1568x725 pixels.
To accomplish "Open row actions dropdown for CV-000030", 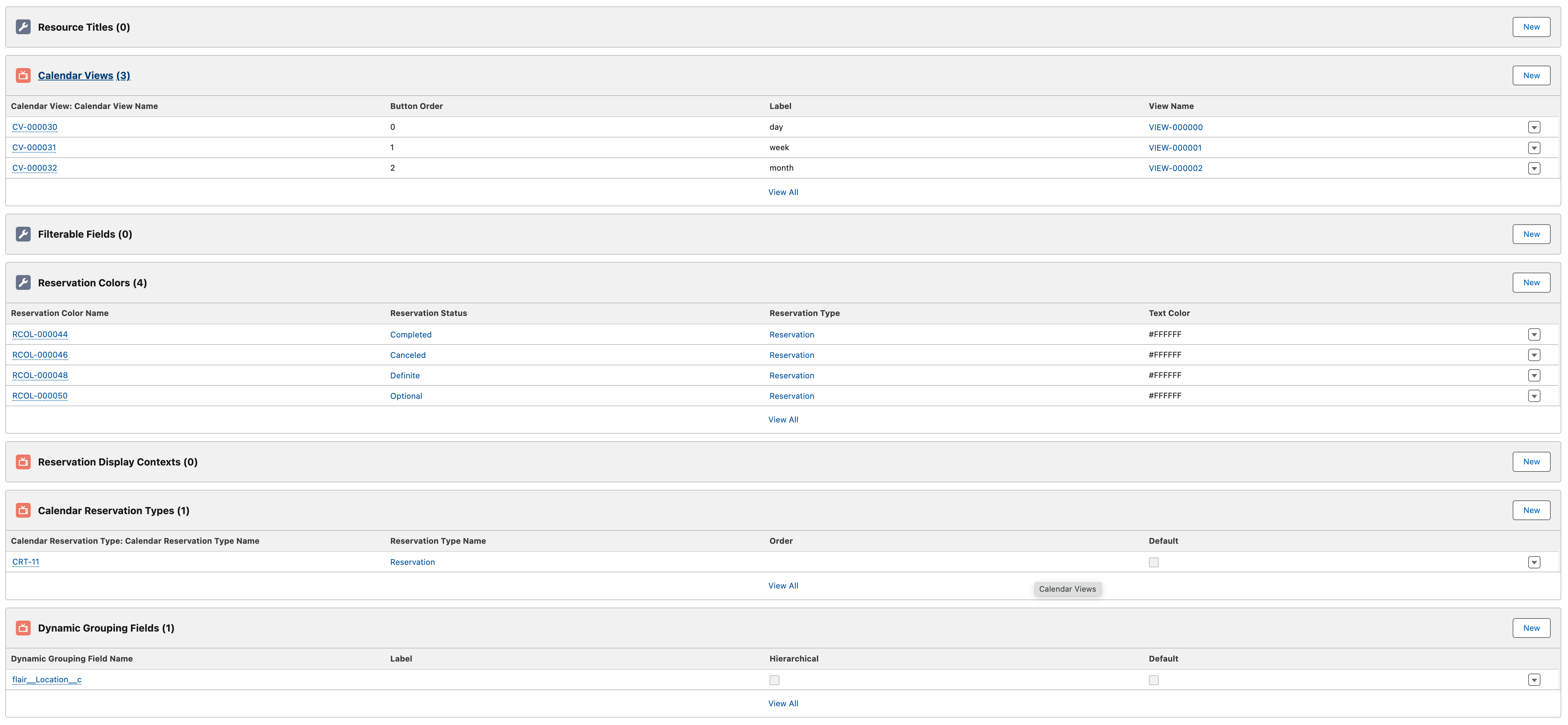I will click(x=1534, y=127).
